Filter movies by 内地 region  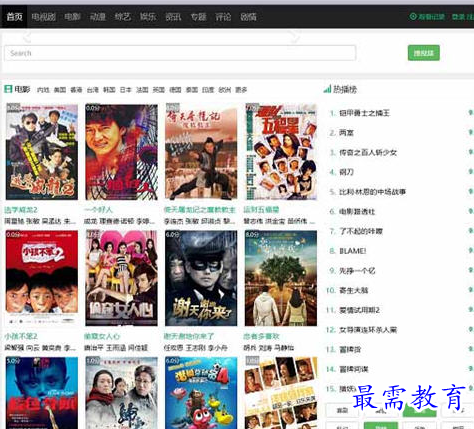click(43, 90)
